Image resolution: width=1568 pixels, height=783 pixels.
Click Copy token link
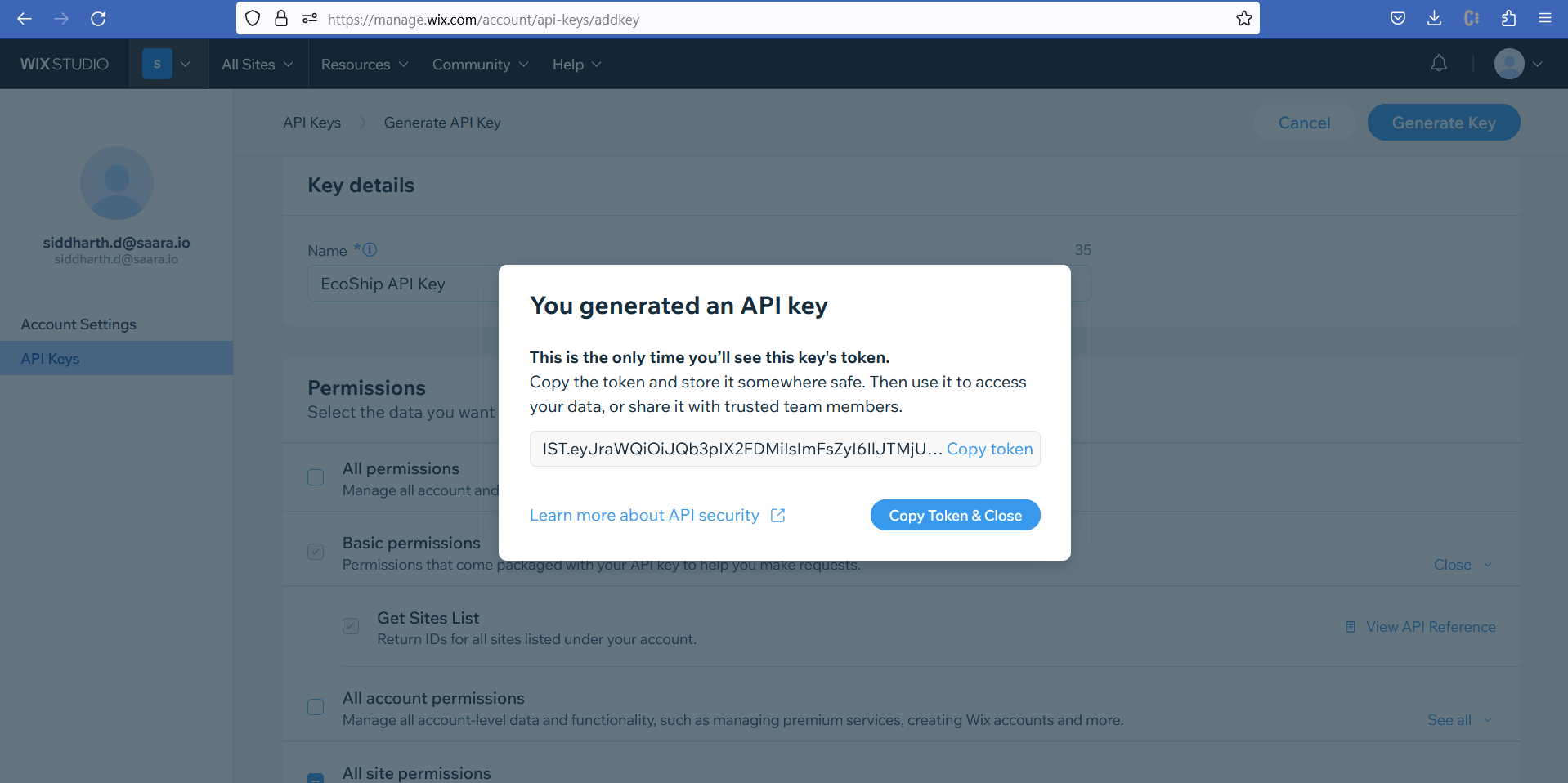tap(989, 449)
